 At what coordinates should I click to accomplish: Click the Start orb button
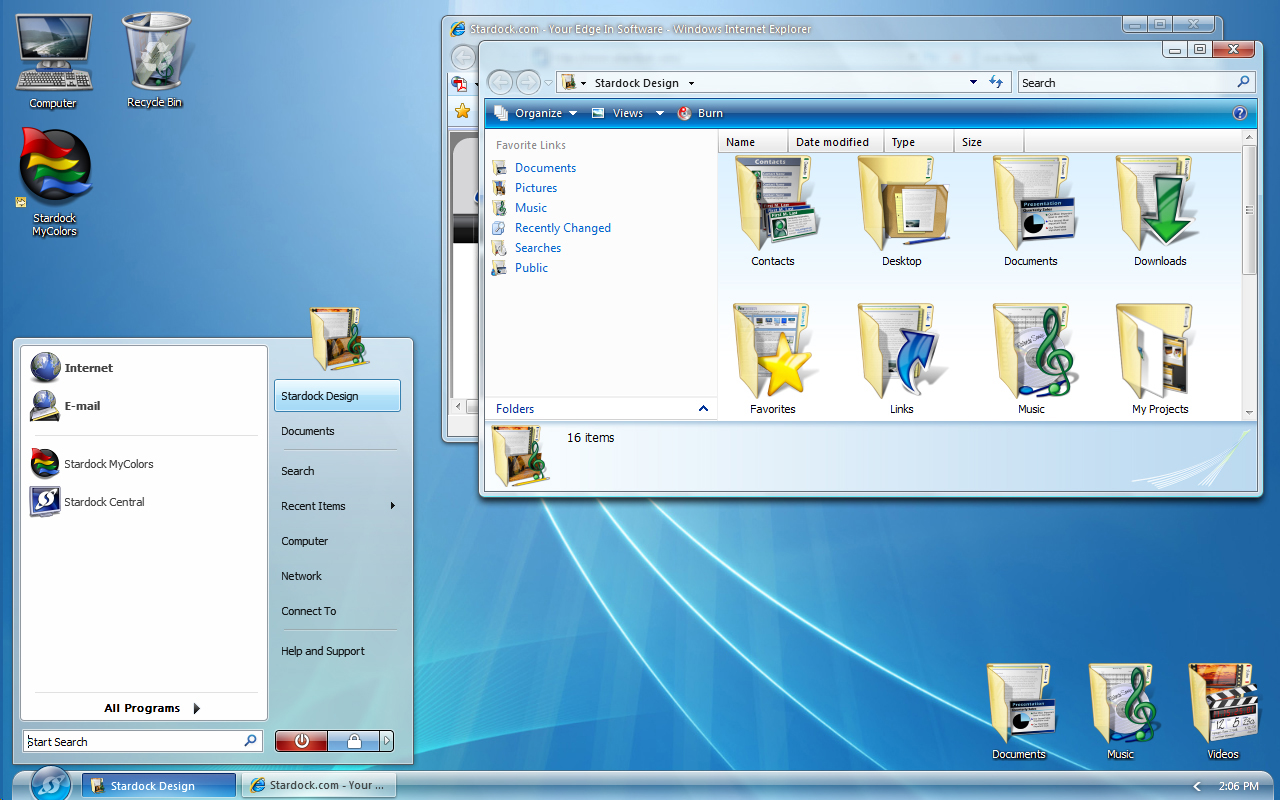click(50, 784)
